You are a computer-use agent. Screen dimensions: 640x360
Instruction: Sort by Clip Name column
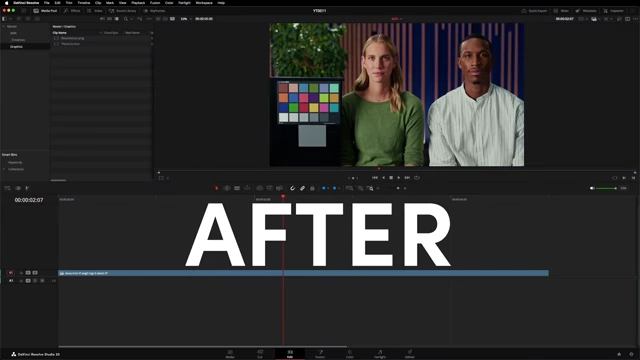(x=60, y=33)
